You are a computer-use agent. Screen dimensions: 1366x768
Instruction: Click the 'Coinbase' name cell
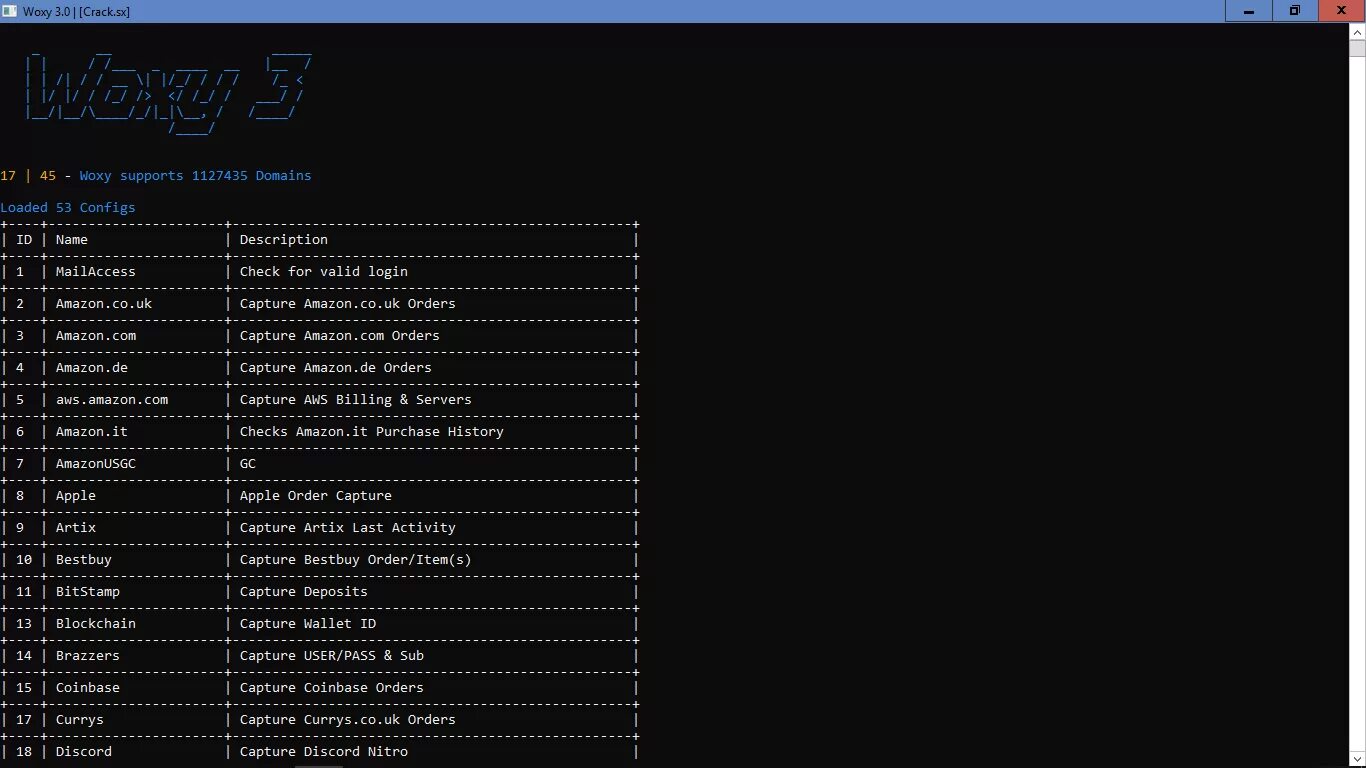88,688
